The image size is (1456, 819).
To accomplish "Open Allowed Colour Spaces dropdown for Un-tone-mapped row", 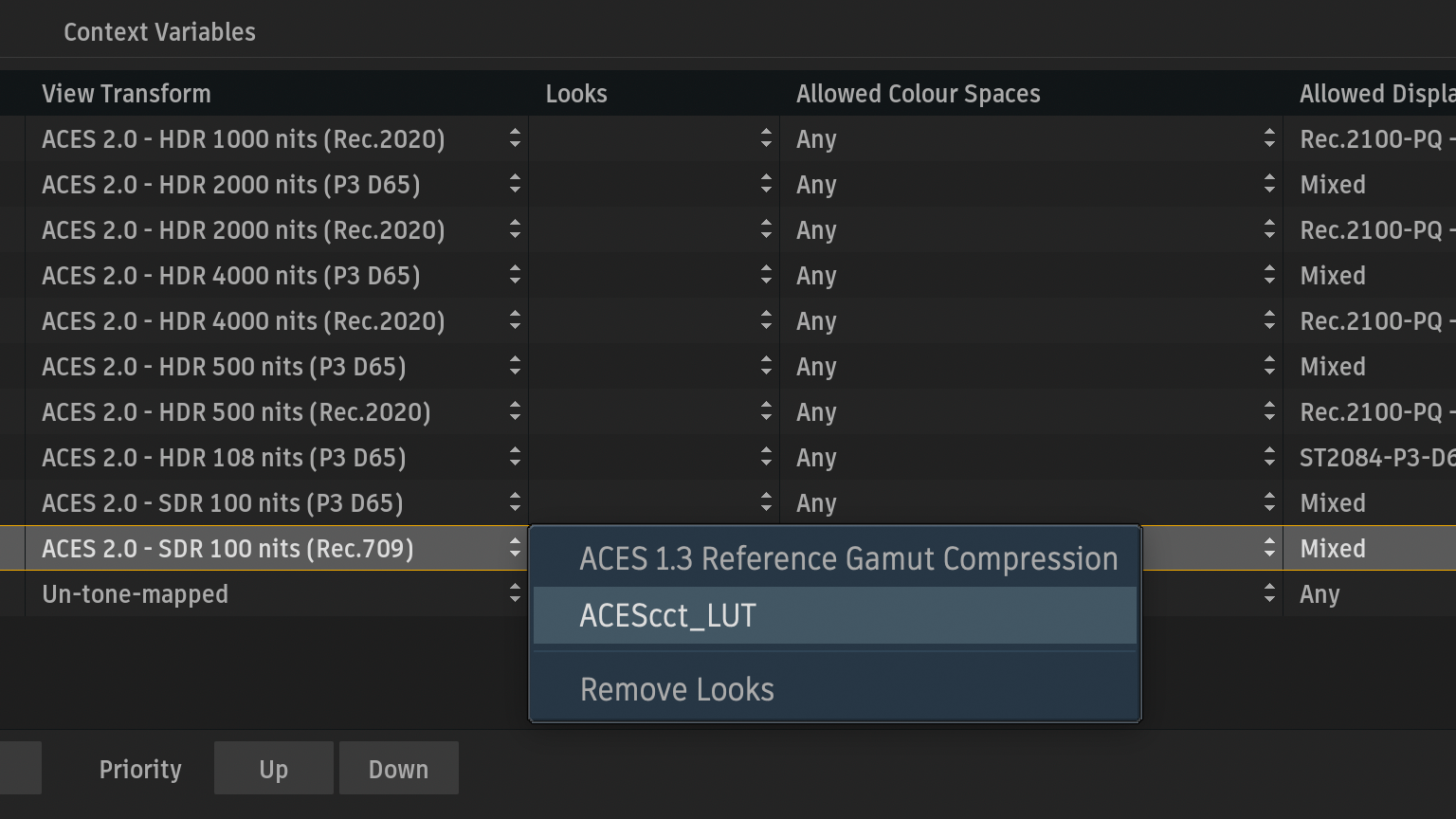I will (x=1269, y=594).
